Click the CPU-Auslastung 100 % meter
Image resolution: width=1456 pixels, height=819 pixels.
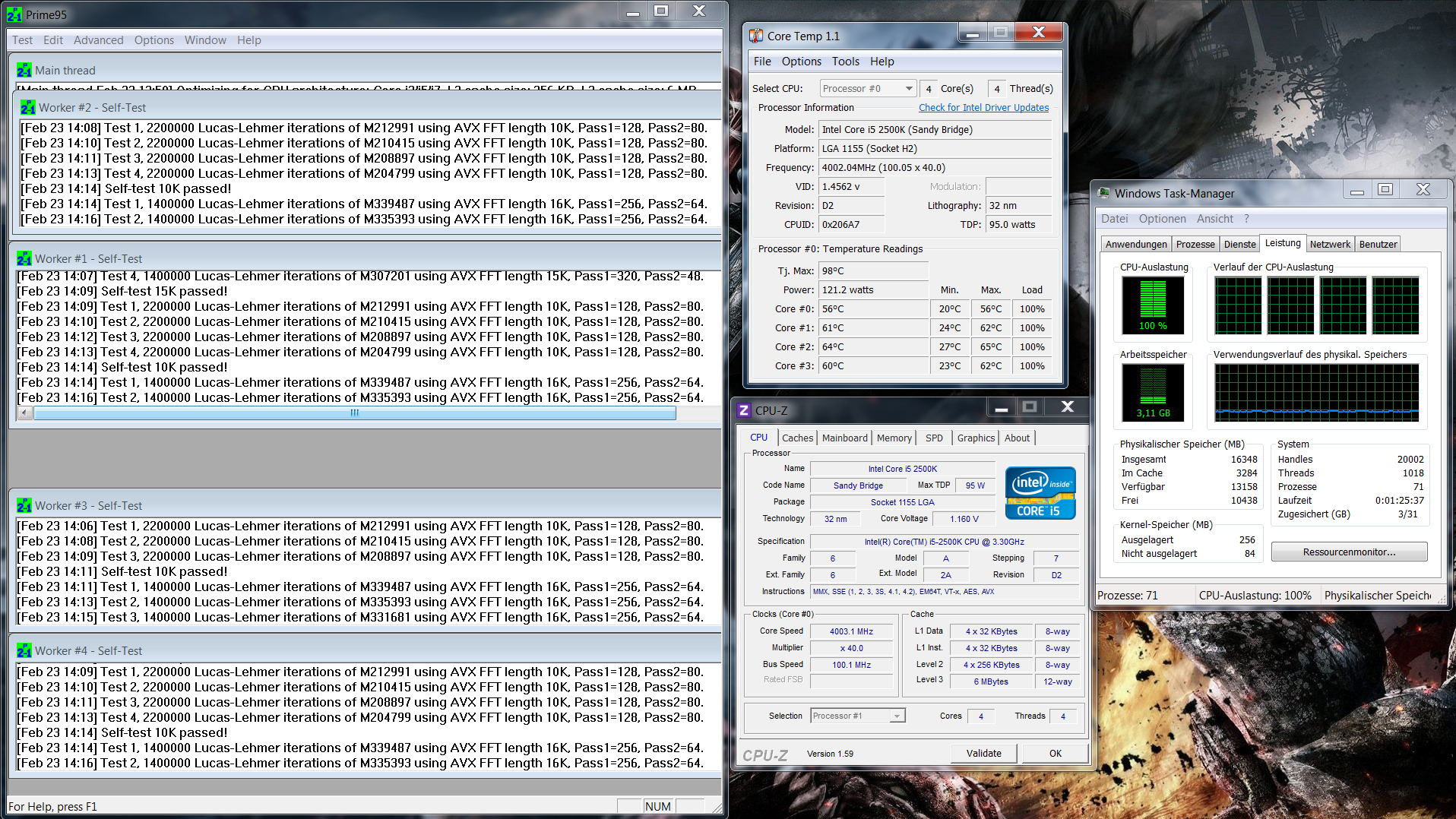pyautogui.click(x=1153, y=305)
